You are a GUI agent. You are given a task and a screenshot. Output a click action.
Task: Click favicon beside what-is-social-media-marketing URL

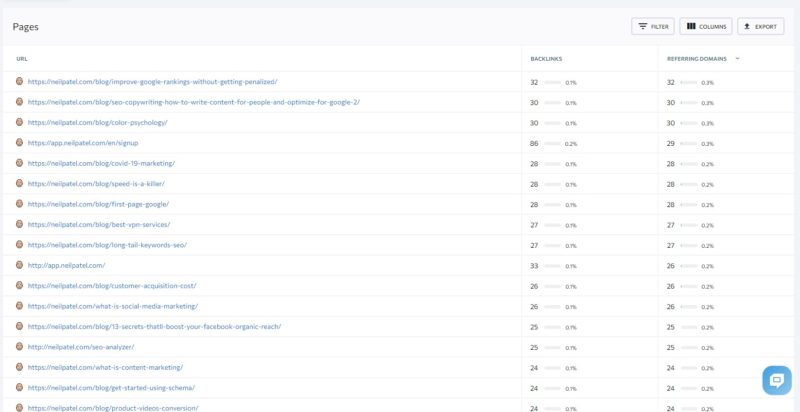tap(19, 305)
